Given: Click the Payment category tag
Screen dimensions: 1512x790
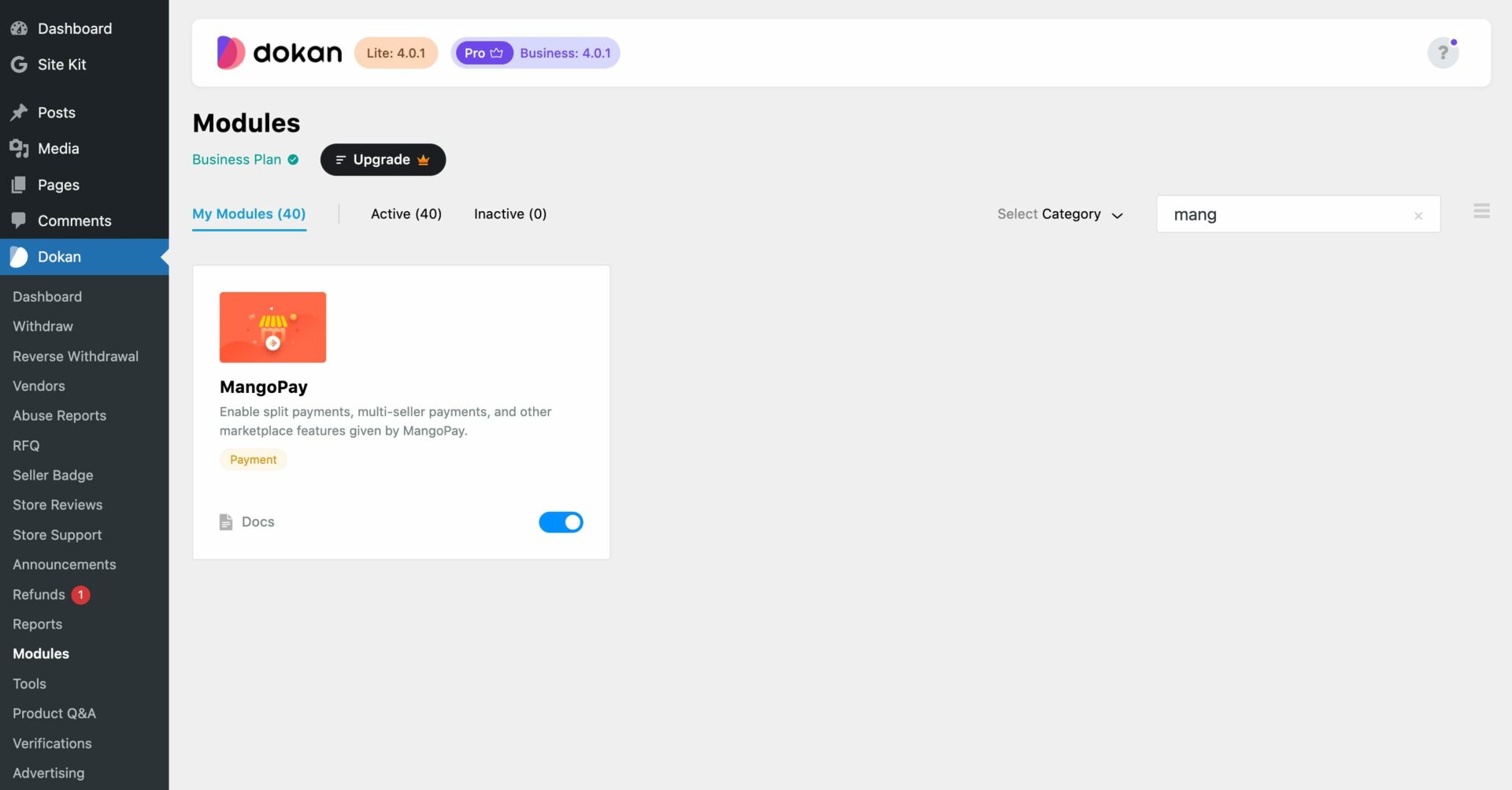Looking at the screenshot, I should [x=253, y=460].
